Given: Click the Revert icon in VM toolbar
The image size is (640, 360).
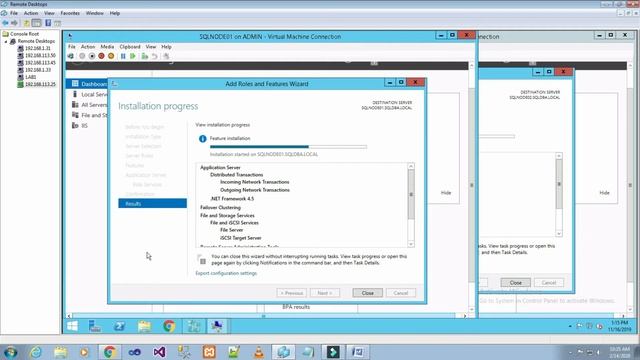Looking at the screenshot, I should (x=154, y=56).
